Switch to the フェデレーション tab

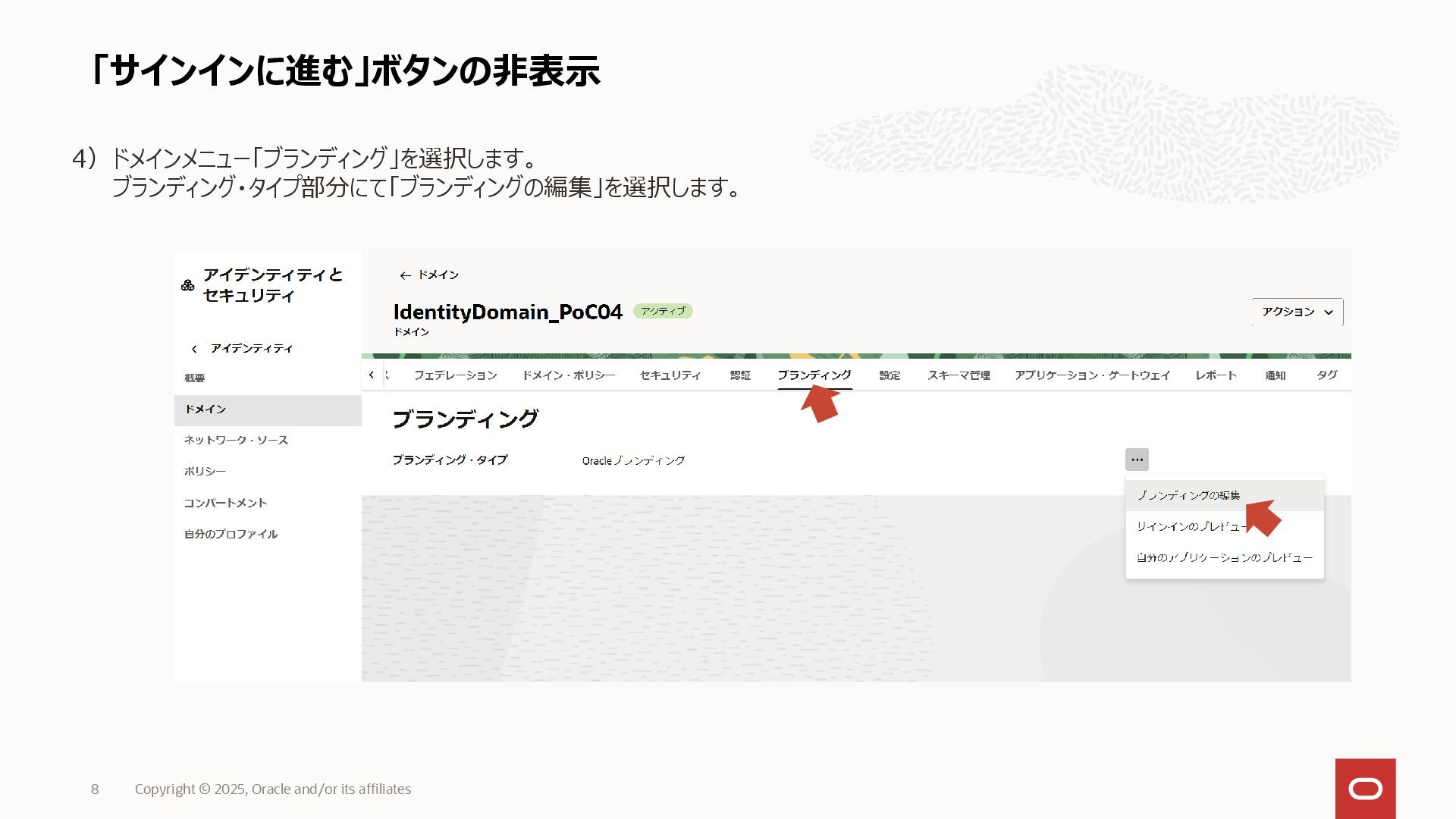[455, 375]
